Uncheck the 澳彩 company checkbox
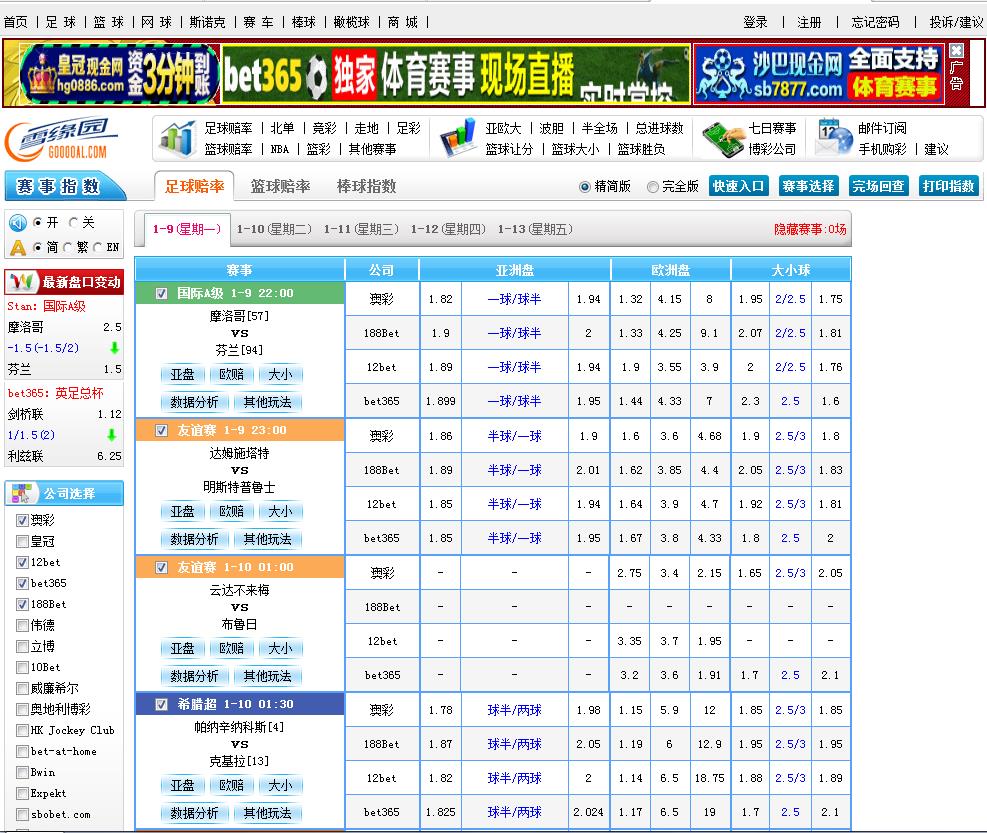987x833 pixels. pyautogui.click(x=22, y=520)
